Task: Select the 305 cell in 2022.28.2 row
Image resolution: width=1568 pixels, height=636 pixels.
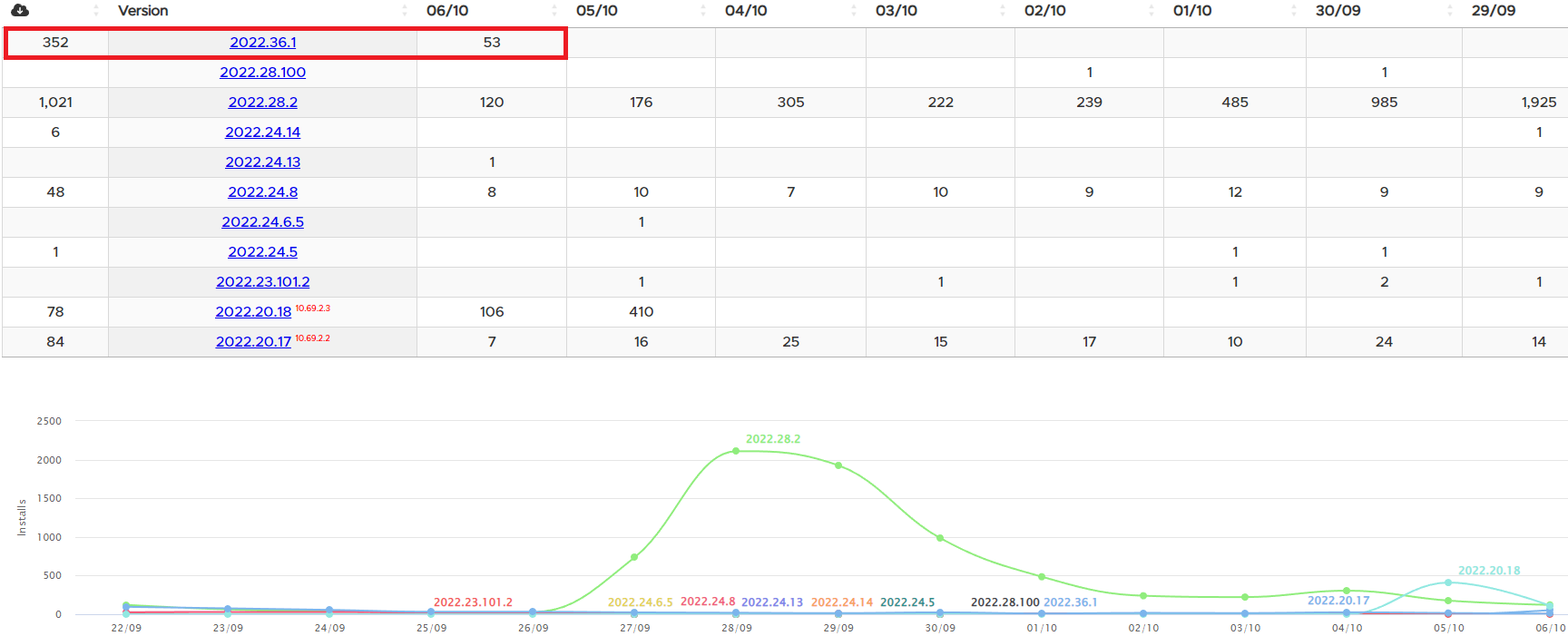Action: (790, 103)
